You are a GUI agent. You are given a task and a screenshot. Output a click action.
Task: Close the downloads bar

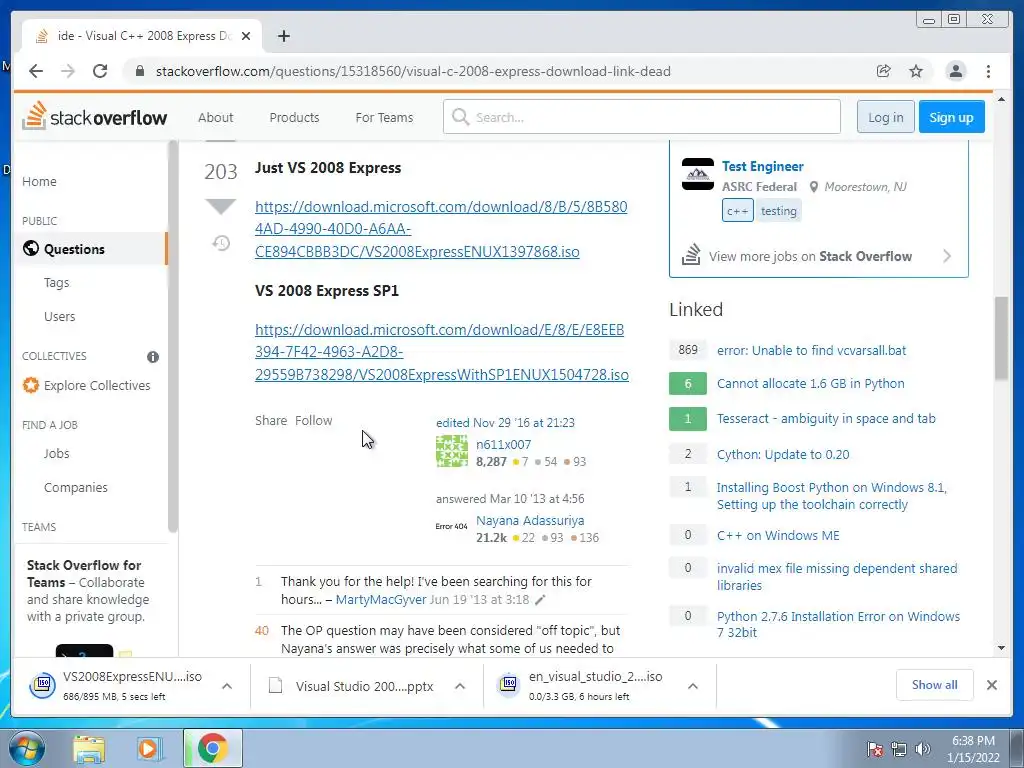click(991, 685)
